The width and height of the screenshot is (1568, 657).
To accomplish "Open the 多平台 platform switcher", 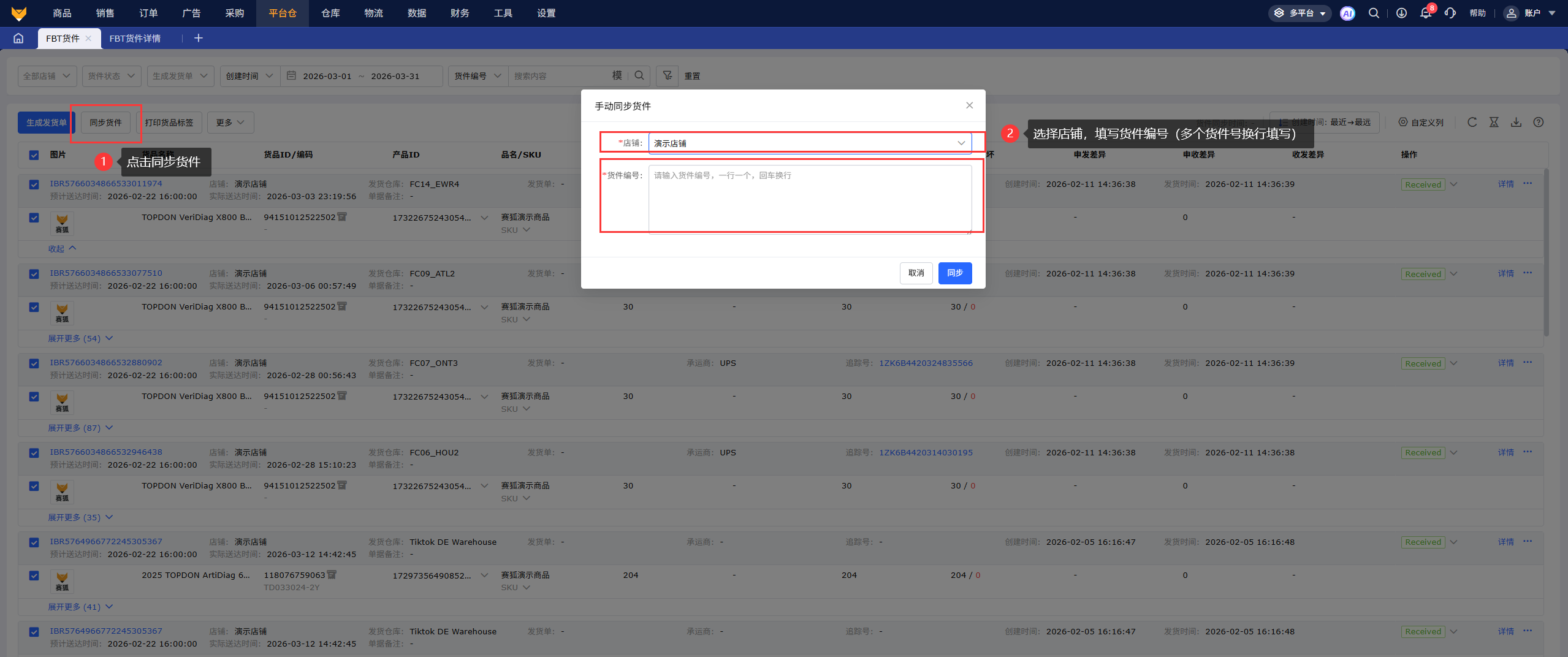I will click(x=1300, y=13).
